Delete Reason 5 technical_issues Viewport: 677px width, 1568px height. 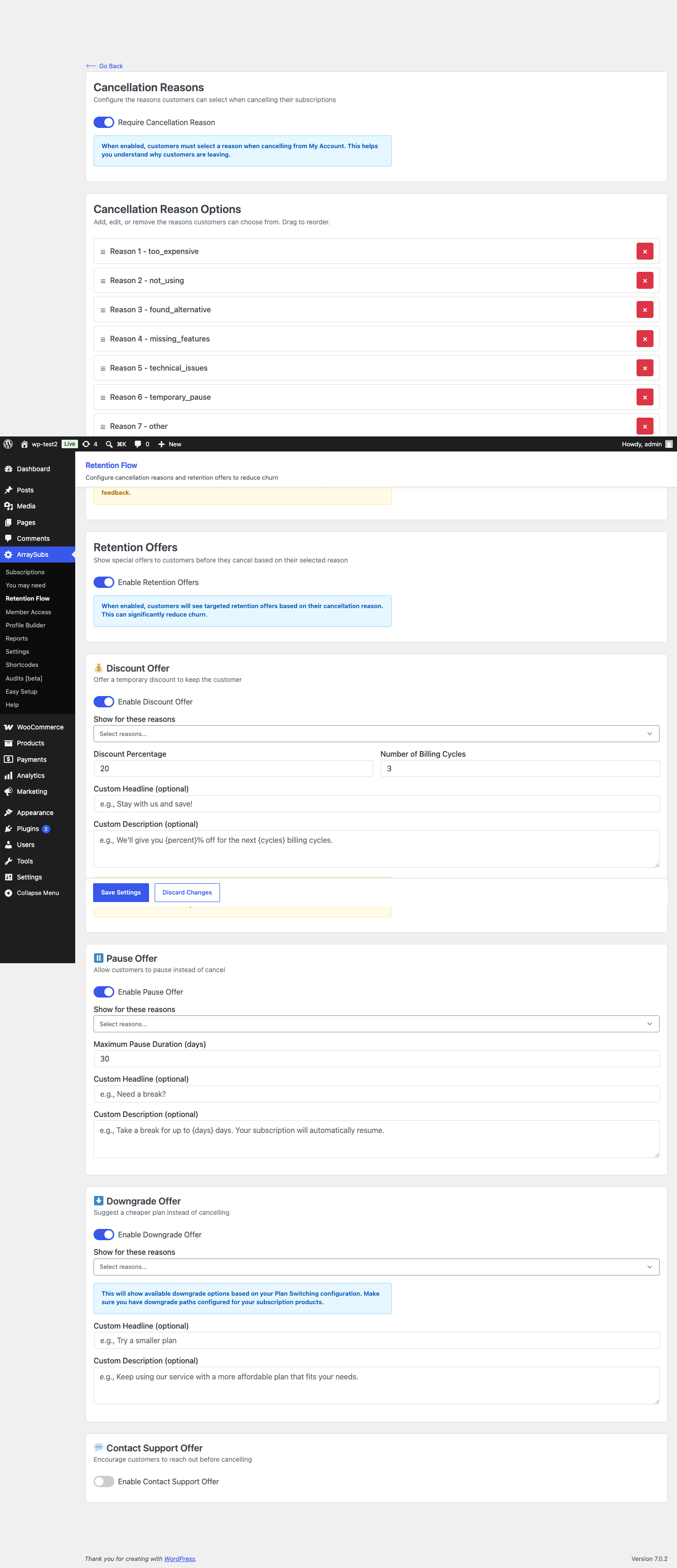coord(645,368)
